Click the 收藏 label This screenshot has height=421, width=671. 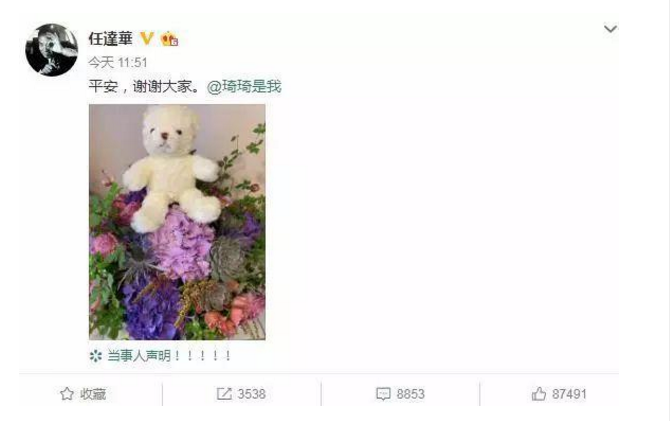coord(93,394)
